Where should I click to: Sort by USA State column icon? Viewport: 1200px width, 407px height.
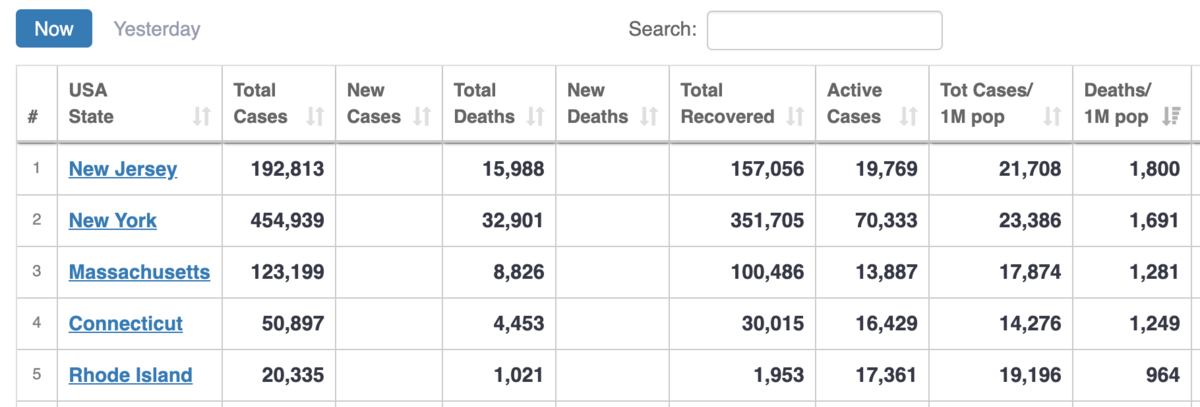[x=202, y=117]
